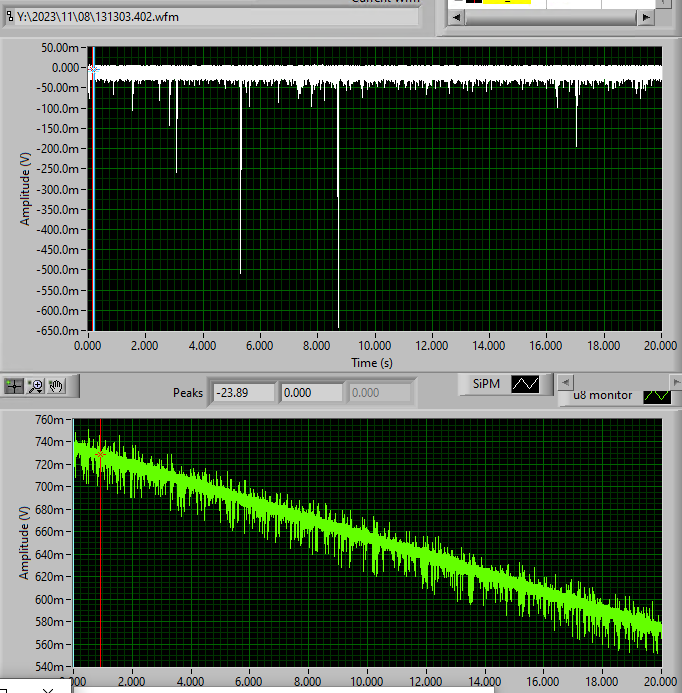Click the 0.000 X-axis start value of upper graph
Viewport: 682px width, 693px height.
88,346
